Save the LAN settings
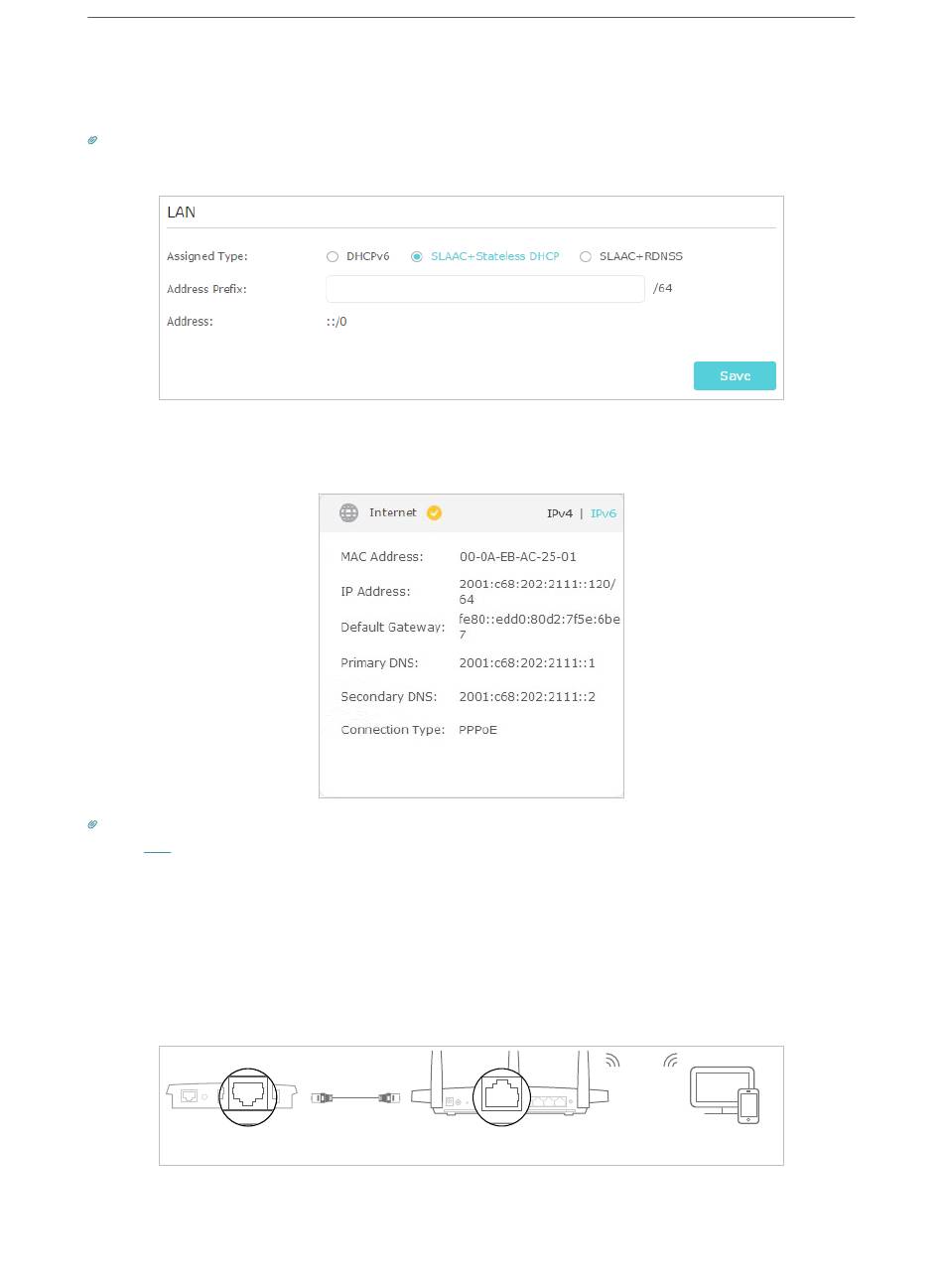This screenshot has width=943, height=1288. (735, 375)
